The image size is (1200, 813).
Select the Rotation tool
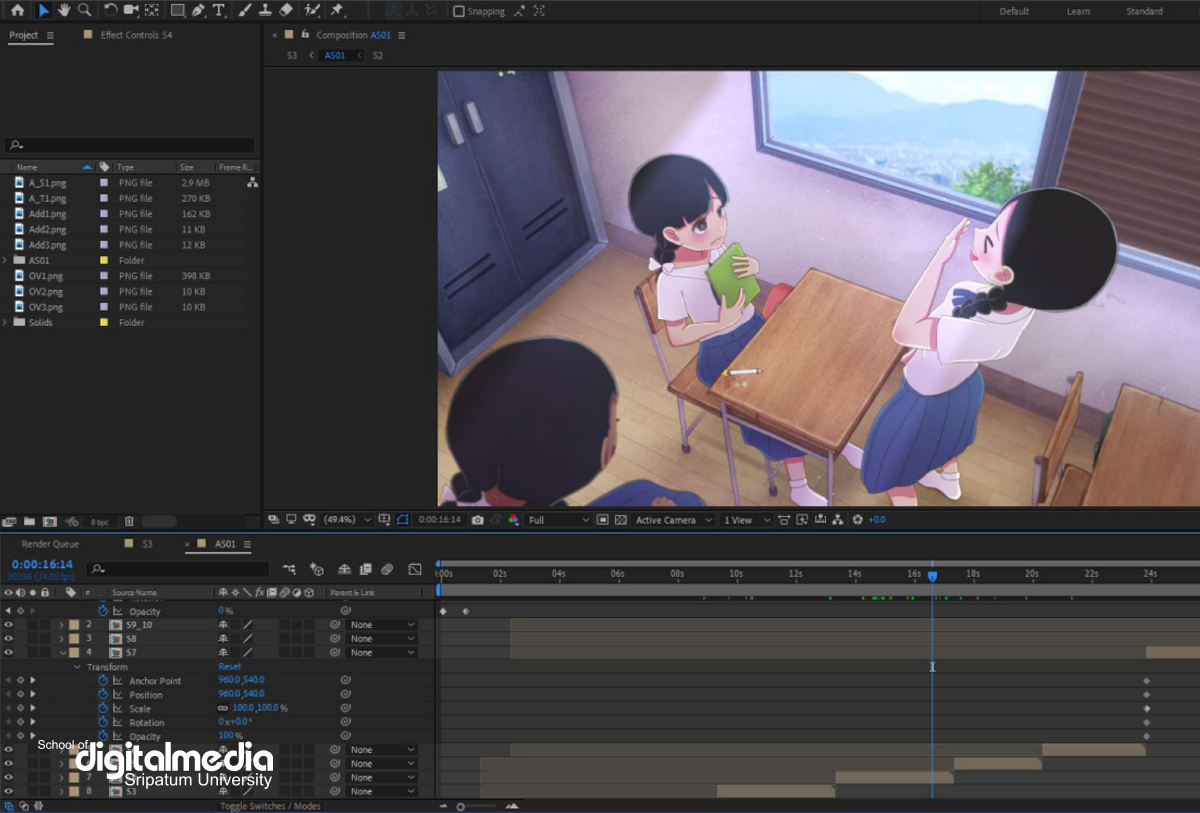pyautogui.click(x=111, y=10)
